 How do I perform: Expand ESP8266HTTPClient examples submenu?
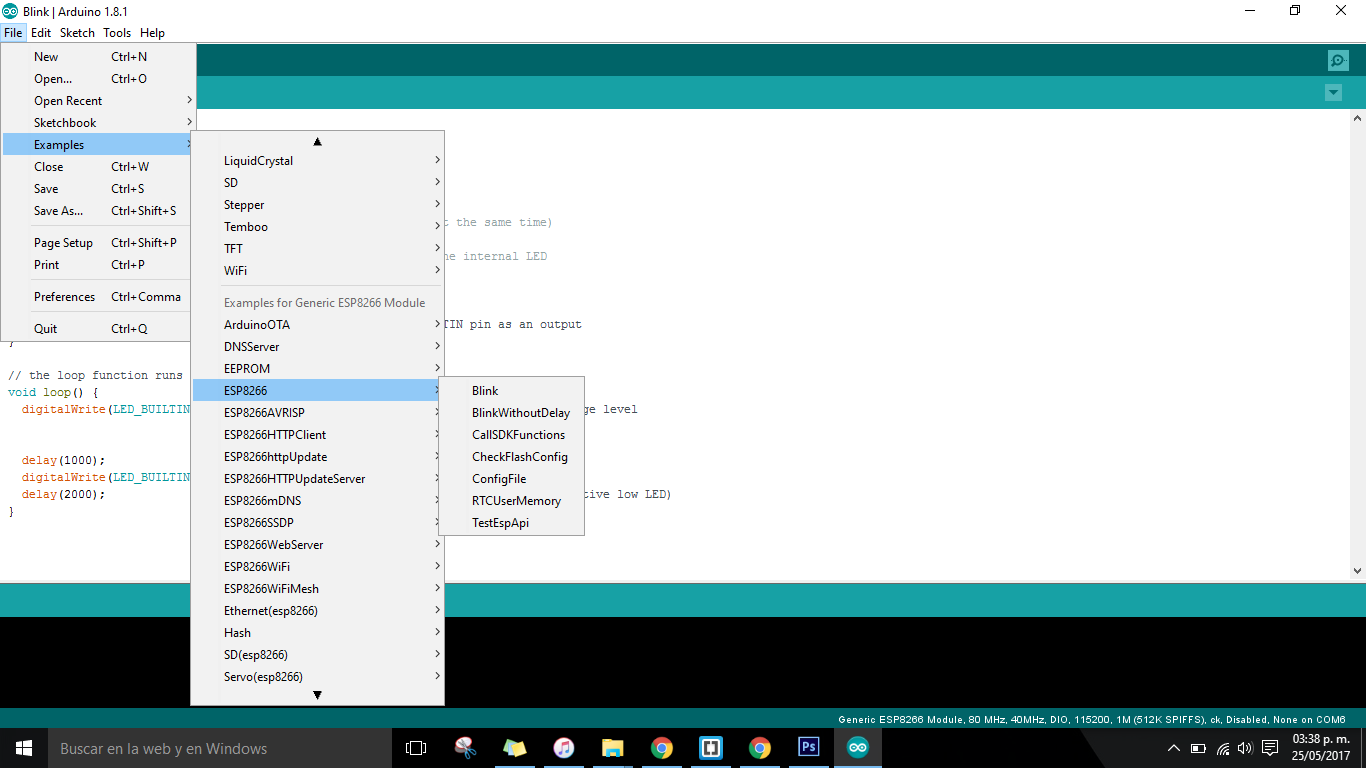point(317,435)
